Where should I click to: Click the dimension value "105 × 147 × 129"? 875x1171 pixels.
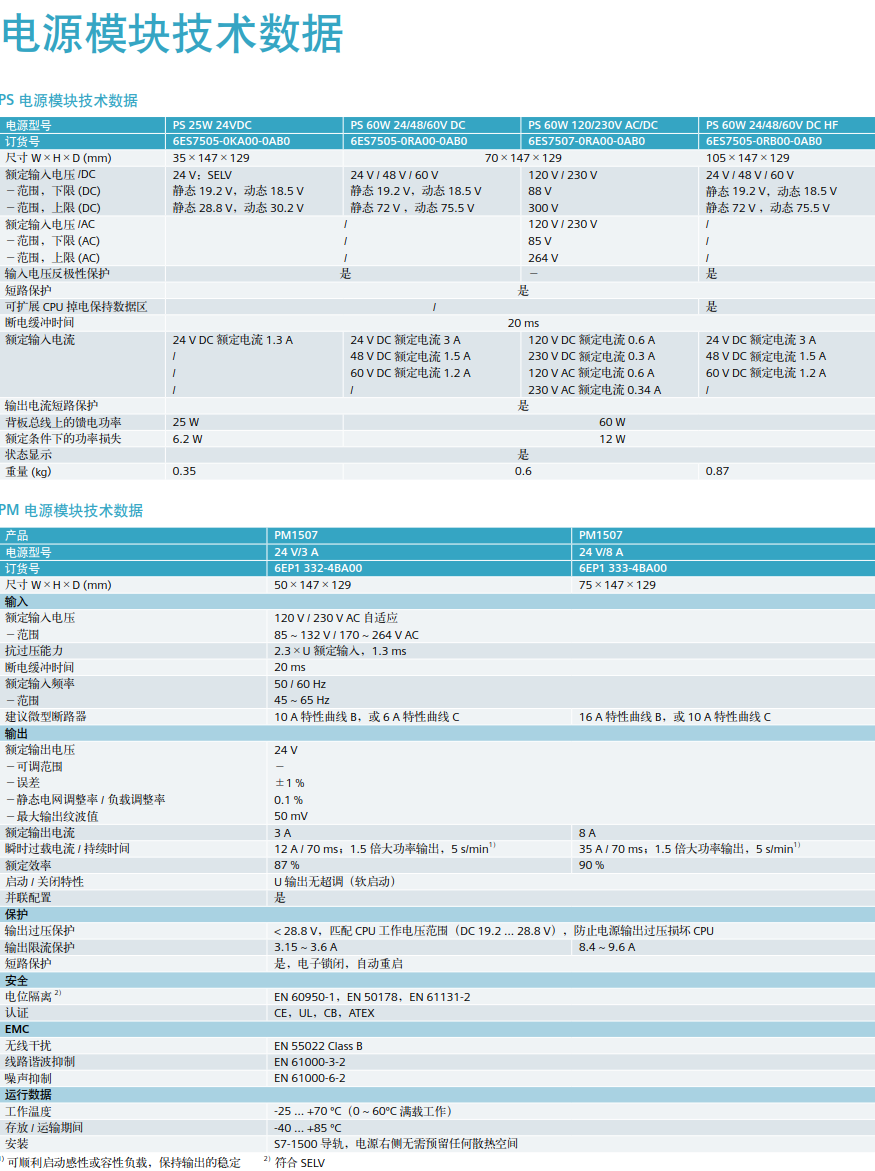747,158
